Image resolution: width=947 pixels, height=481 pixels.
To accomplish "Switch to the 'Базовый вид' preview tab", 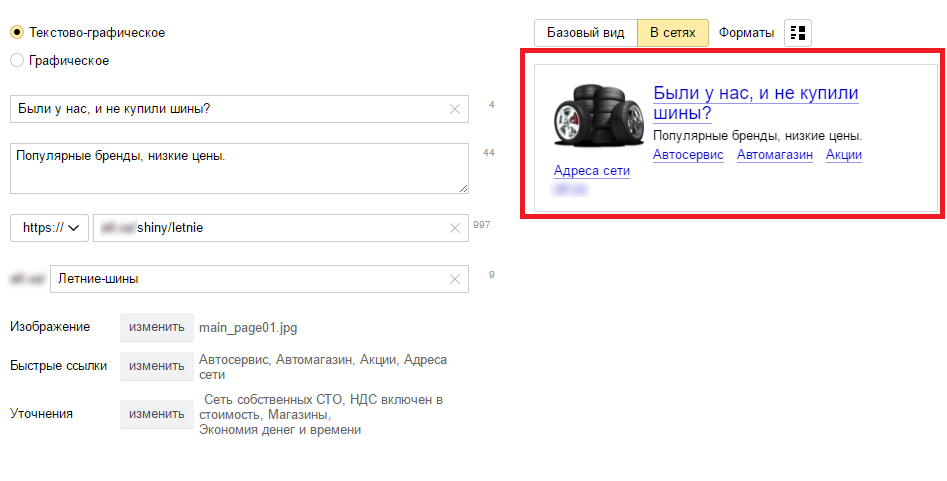I will tap(586, 33).
